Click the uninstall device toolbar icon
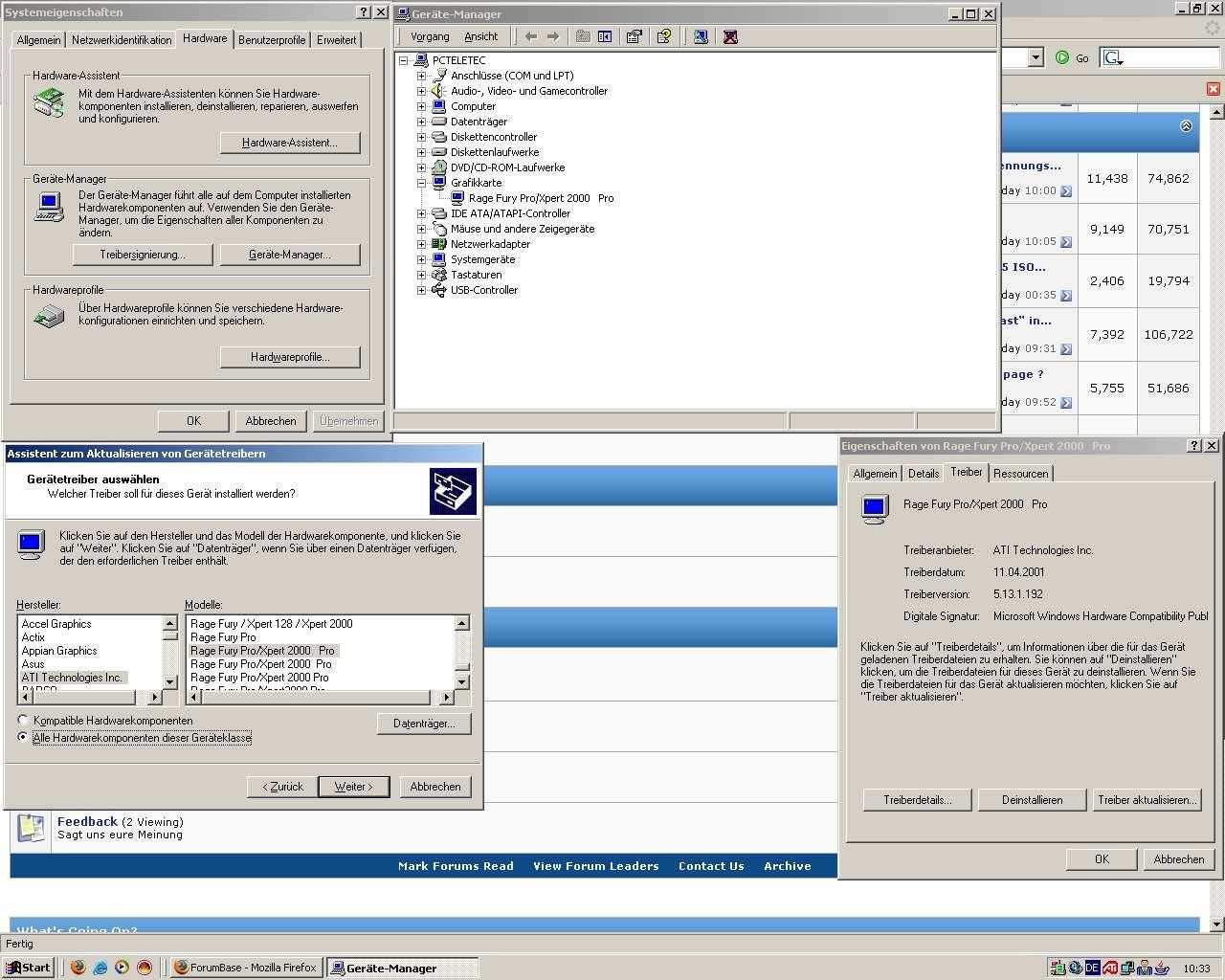The width and height of the screenshot is (1225, 980). (x=731, y=36)
